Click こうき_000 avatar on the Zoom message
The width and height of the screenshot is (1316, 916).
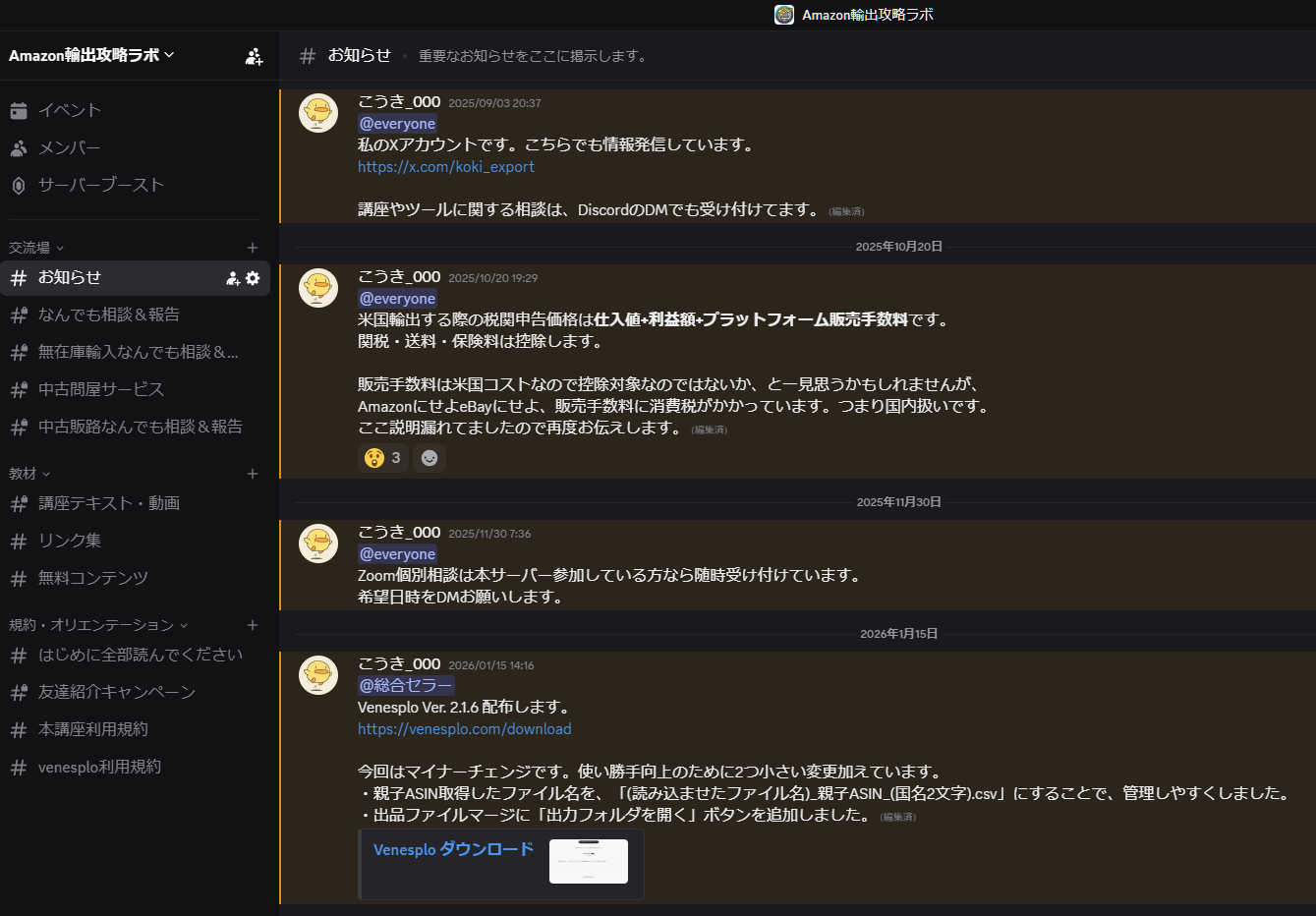click(x=318, y=543)
